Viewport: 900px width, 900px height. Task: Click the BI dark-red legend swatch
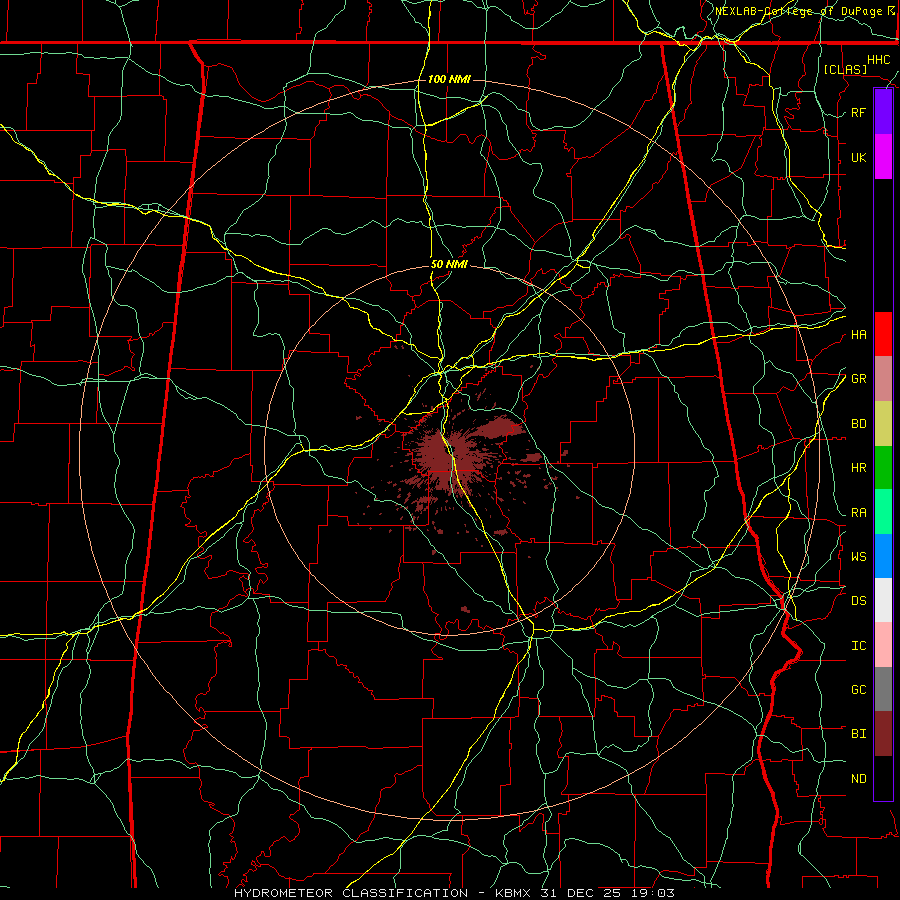883,734
